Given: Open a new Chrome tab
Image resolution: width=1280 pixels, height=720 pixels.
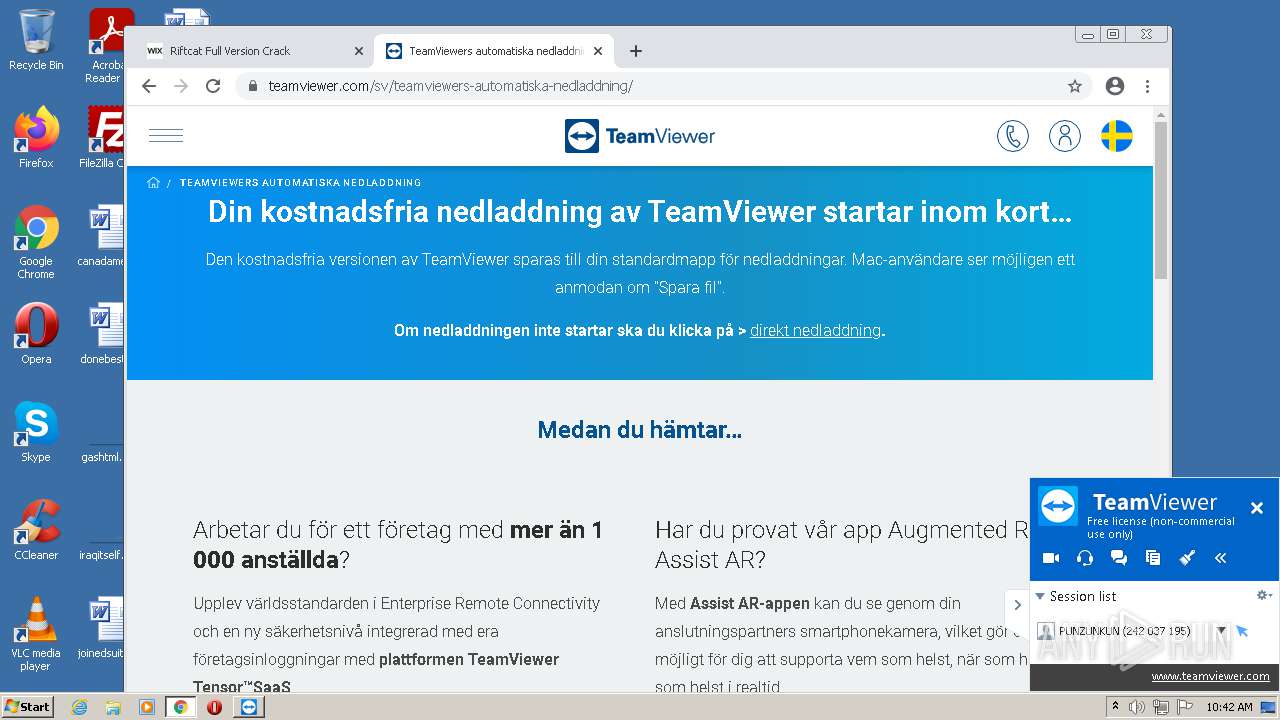Looking at the screenshot, I should pyautogui.click(x=636, y=51).
